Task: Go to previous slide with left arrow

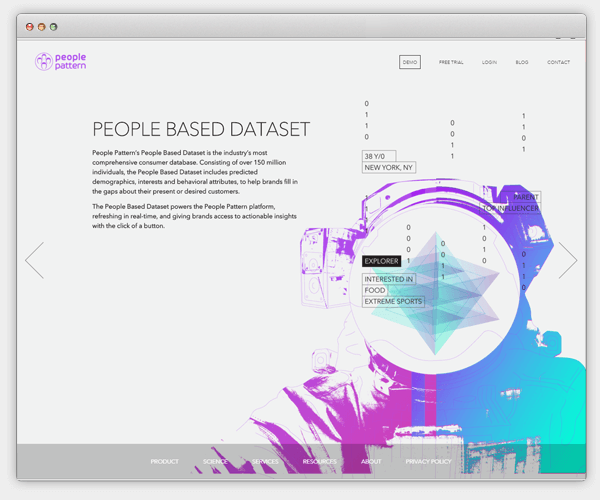Action: coord(34,260)
